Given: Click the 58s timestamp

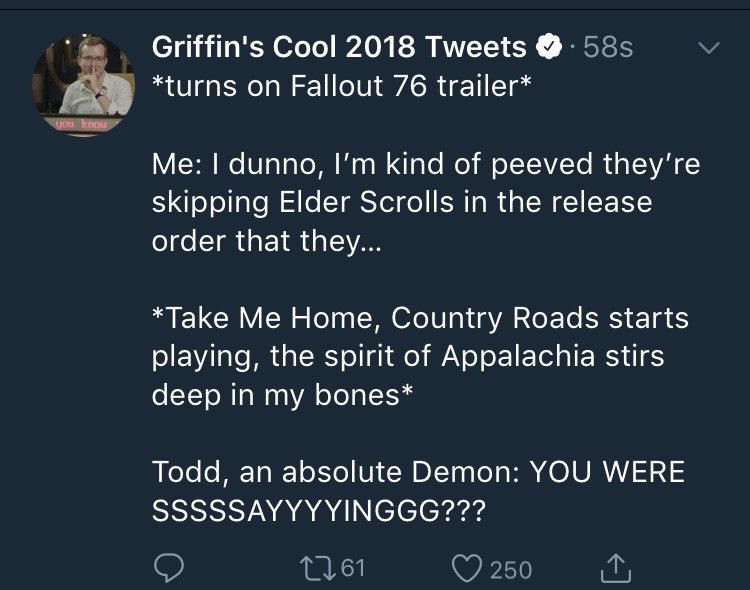Looking at the screenshot, I should [x=607, y=47].
